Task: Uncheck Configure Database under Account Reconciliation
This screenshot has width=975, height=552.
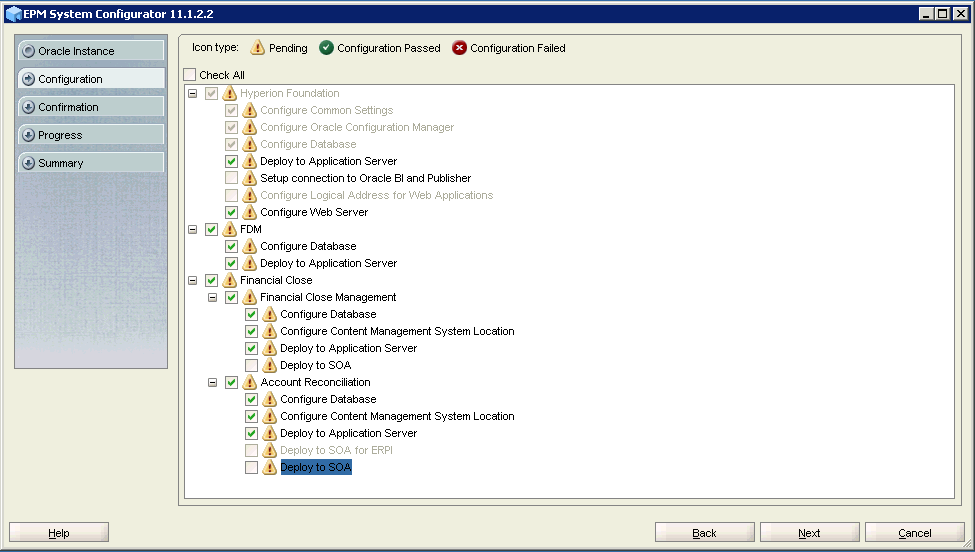Action: (x=251, y=399)
